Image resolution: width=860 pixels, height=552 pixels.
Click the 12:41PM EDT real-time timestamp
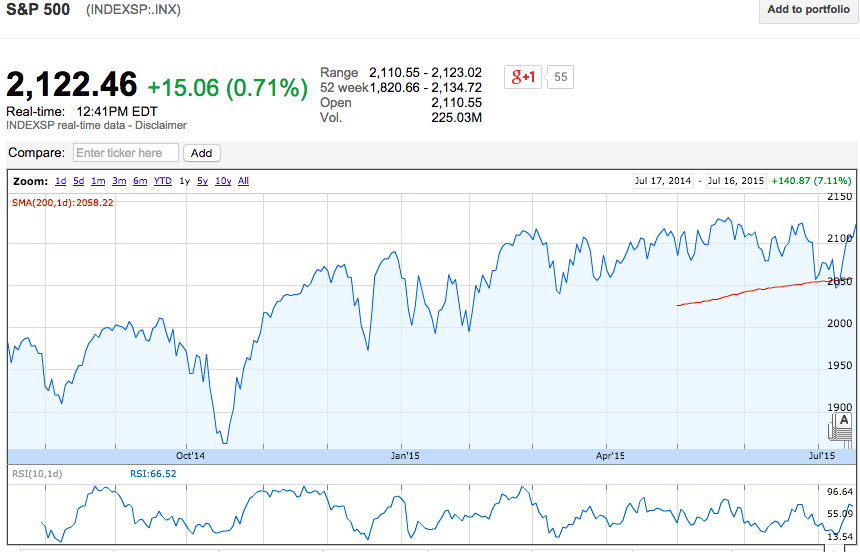pyautogui.click(x=117, y=111)
